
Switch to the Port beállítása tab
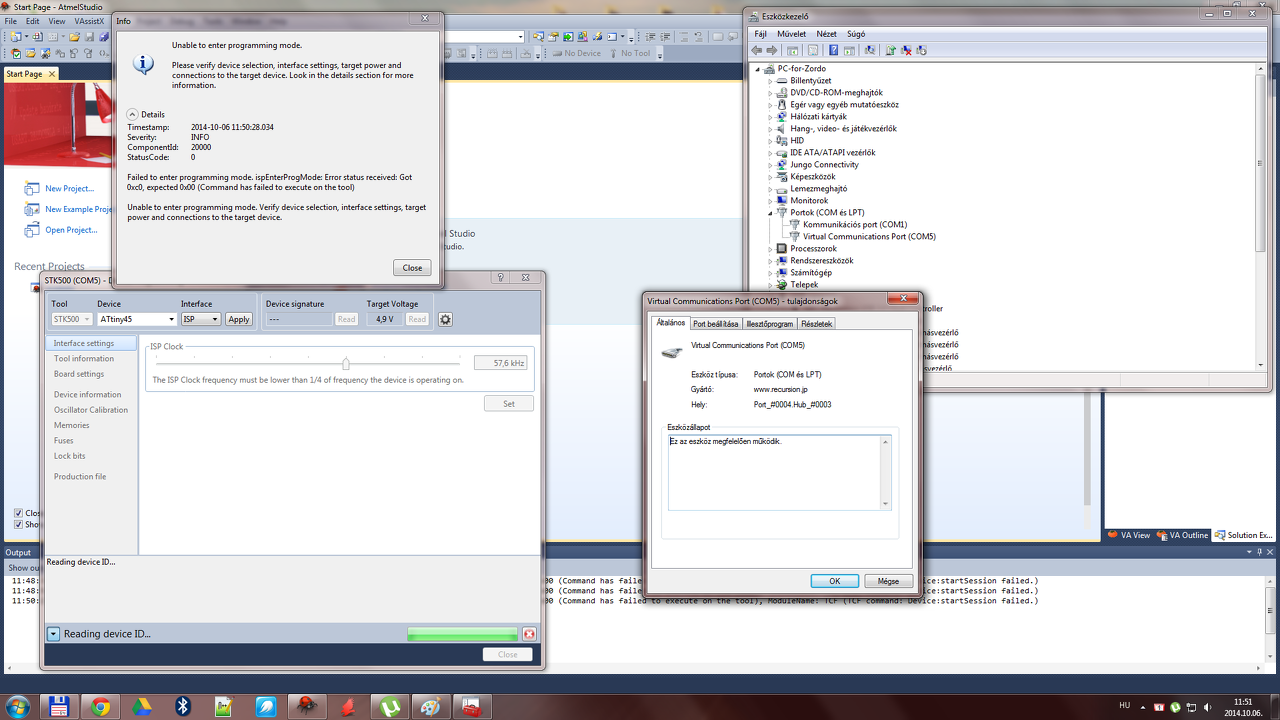[x=716, y=324]
